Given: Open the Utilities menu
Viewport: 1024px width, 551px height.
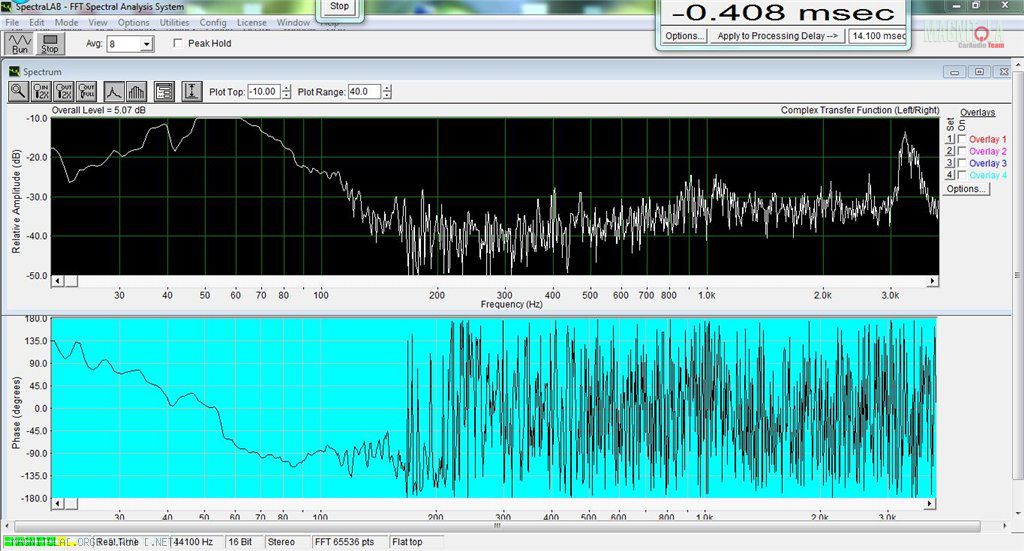Looking at the screenshot, I should [174, 22].
